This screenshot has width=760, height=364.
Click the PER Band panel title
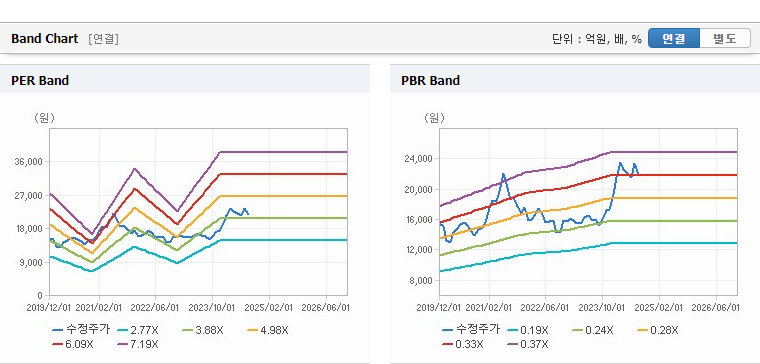point(40,80)
